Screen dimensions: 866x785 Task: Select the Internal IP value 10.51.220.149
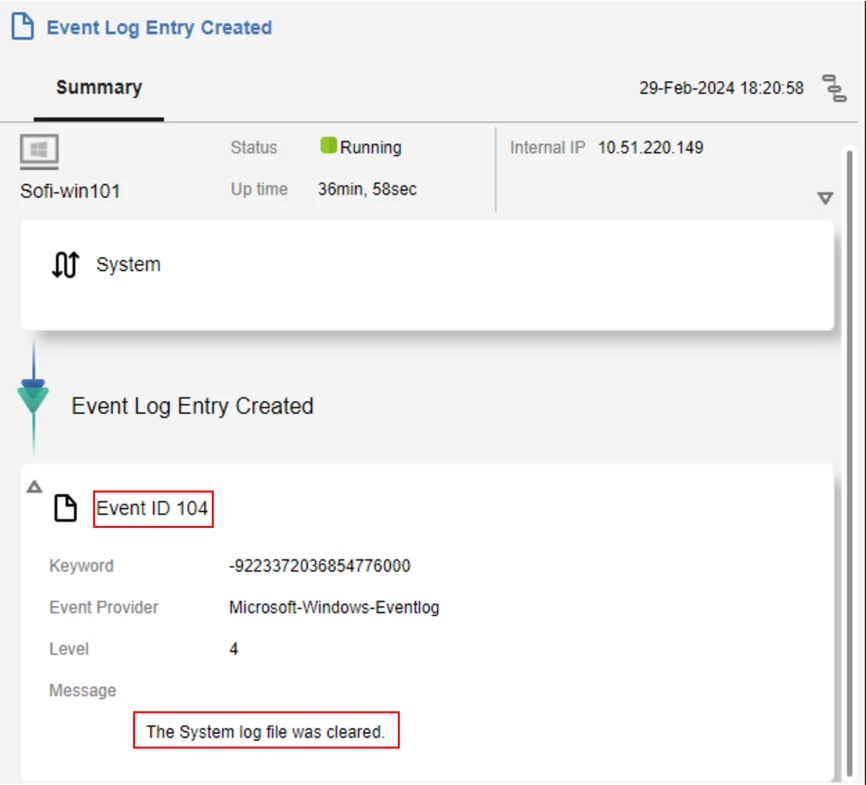pyautogui.click(x=651, y=147)
